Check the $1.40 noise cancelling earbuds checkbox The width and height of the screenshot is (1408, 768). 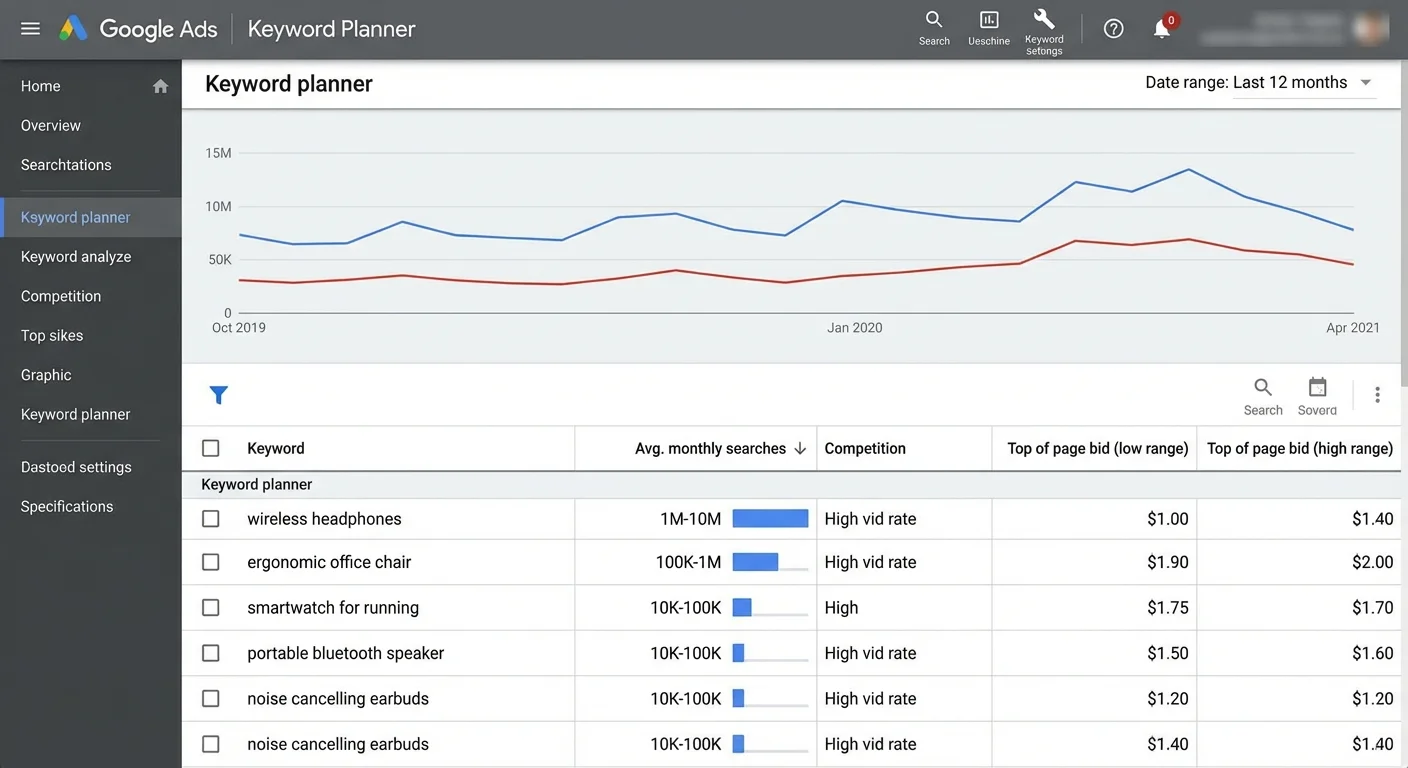pyautogui.click(x=210, y=744)
